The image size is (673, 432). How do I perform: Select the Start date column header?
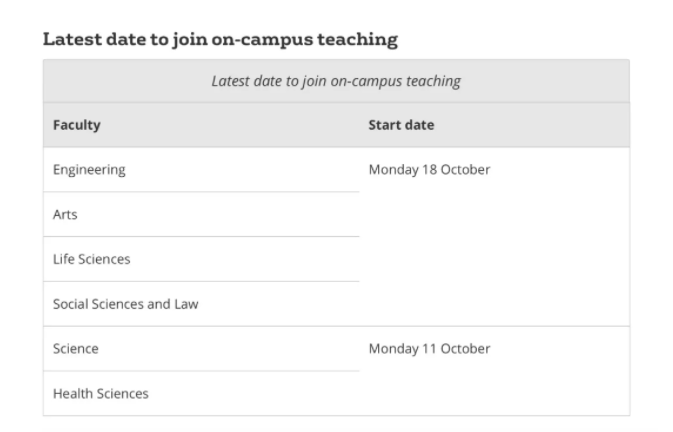coord(401,126)
